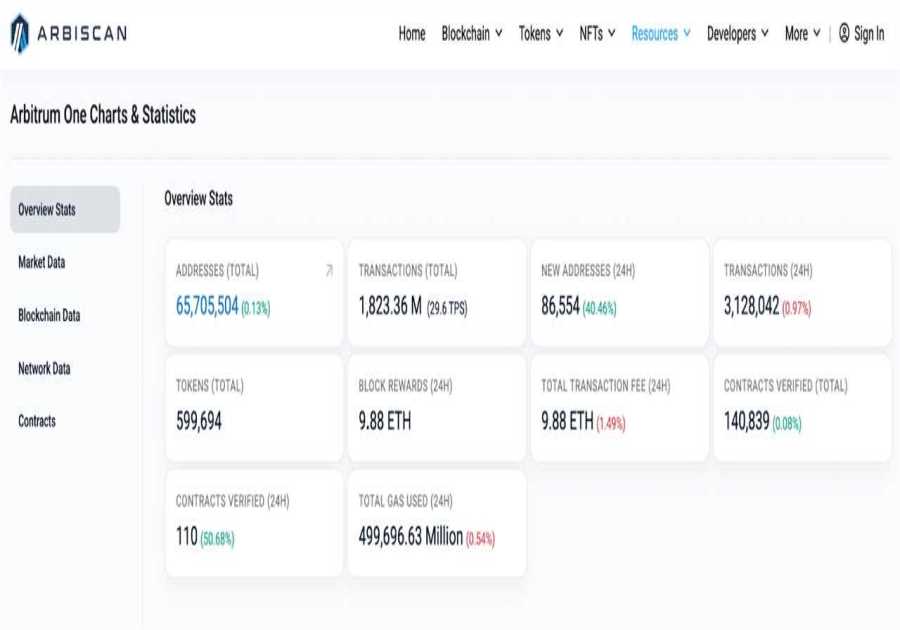Click the (0.97%) change text
The image size is (900, 630).
pyautogui.click(x=796, y=309)
